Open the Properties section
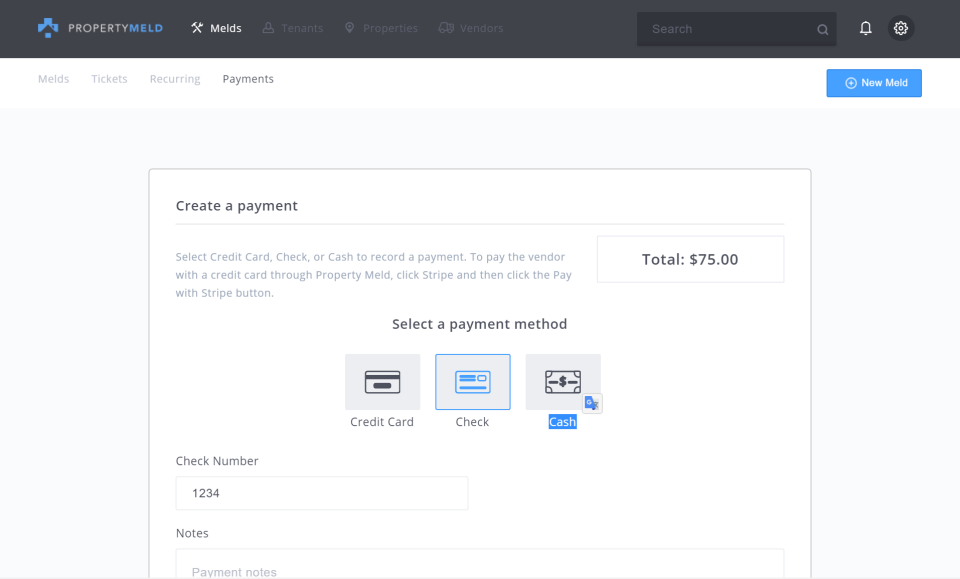Screen dimensions: 960x579 [380, 28]
